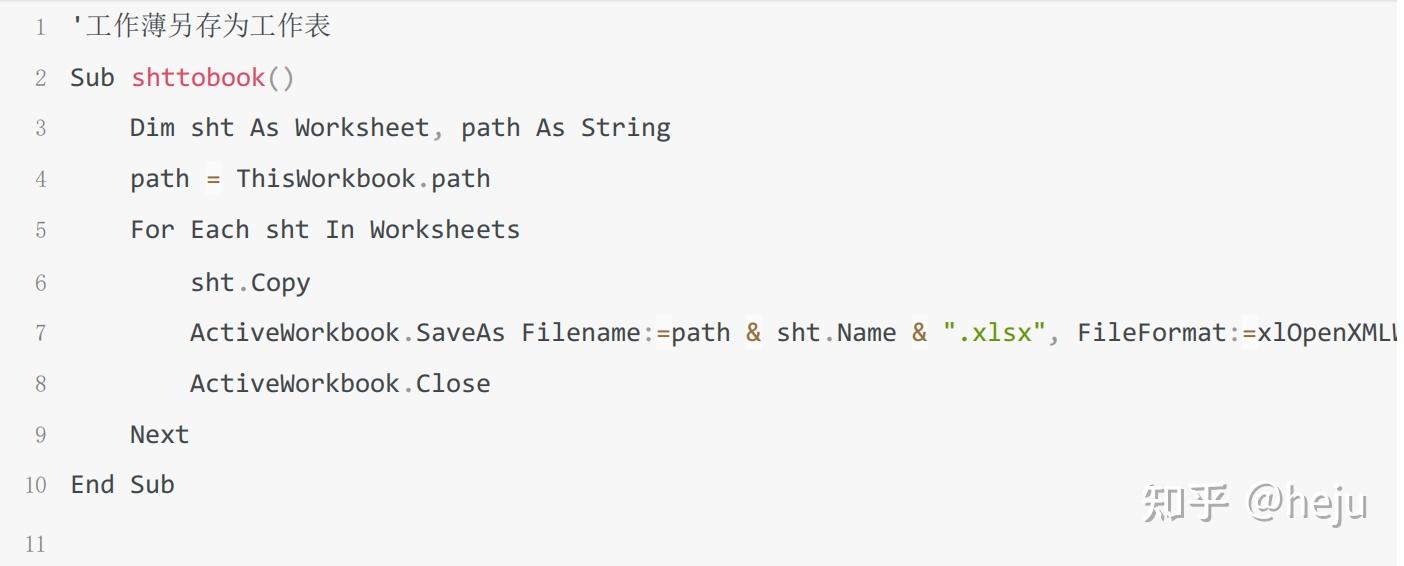
Task: Click the word Worksheet in the Dim statement
Action: tap(361, 128)
